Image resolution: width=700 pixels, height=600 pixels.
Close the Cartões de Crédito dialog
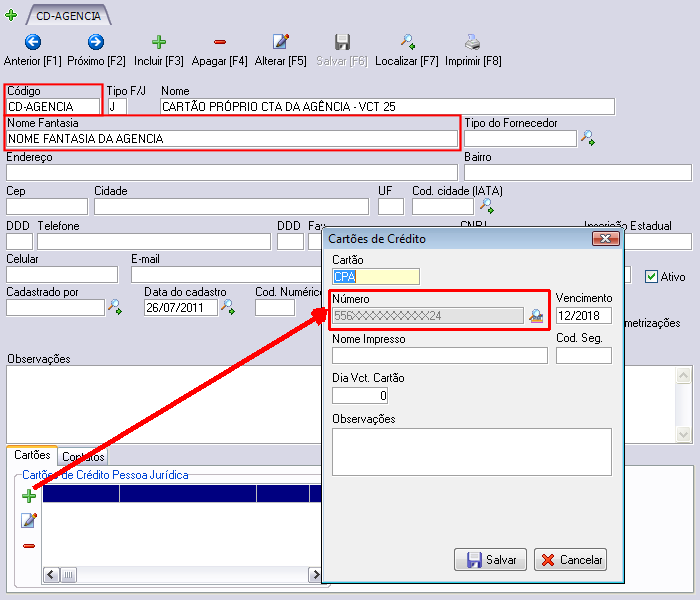(x=605, y=239)
